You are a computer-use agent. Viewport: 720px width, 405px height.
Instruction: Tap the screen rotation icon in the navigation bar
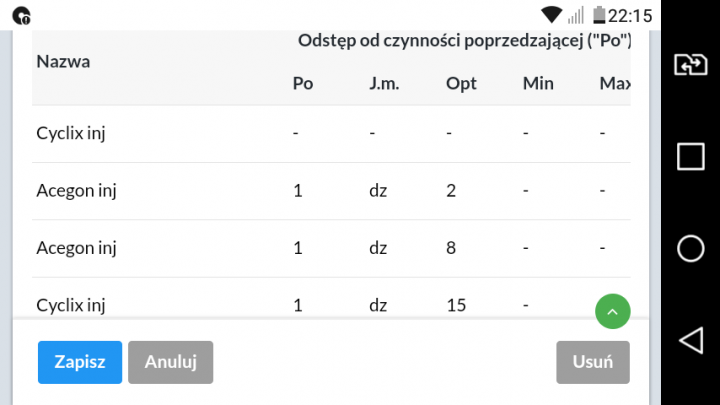tap(691, 65)
